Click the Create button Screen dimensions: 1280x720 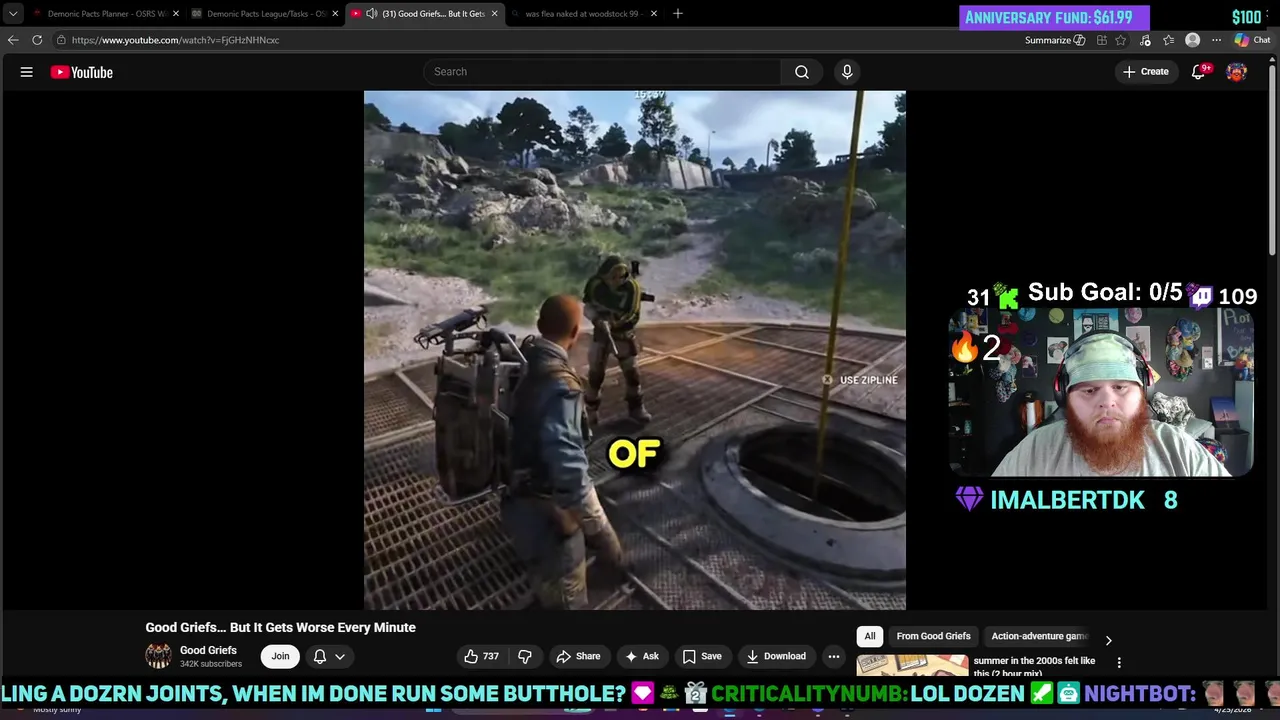[1146, 72]
